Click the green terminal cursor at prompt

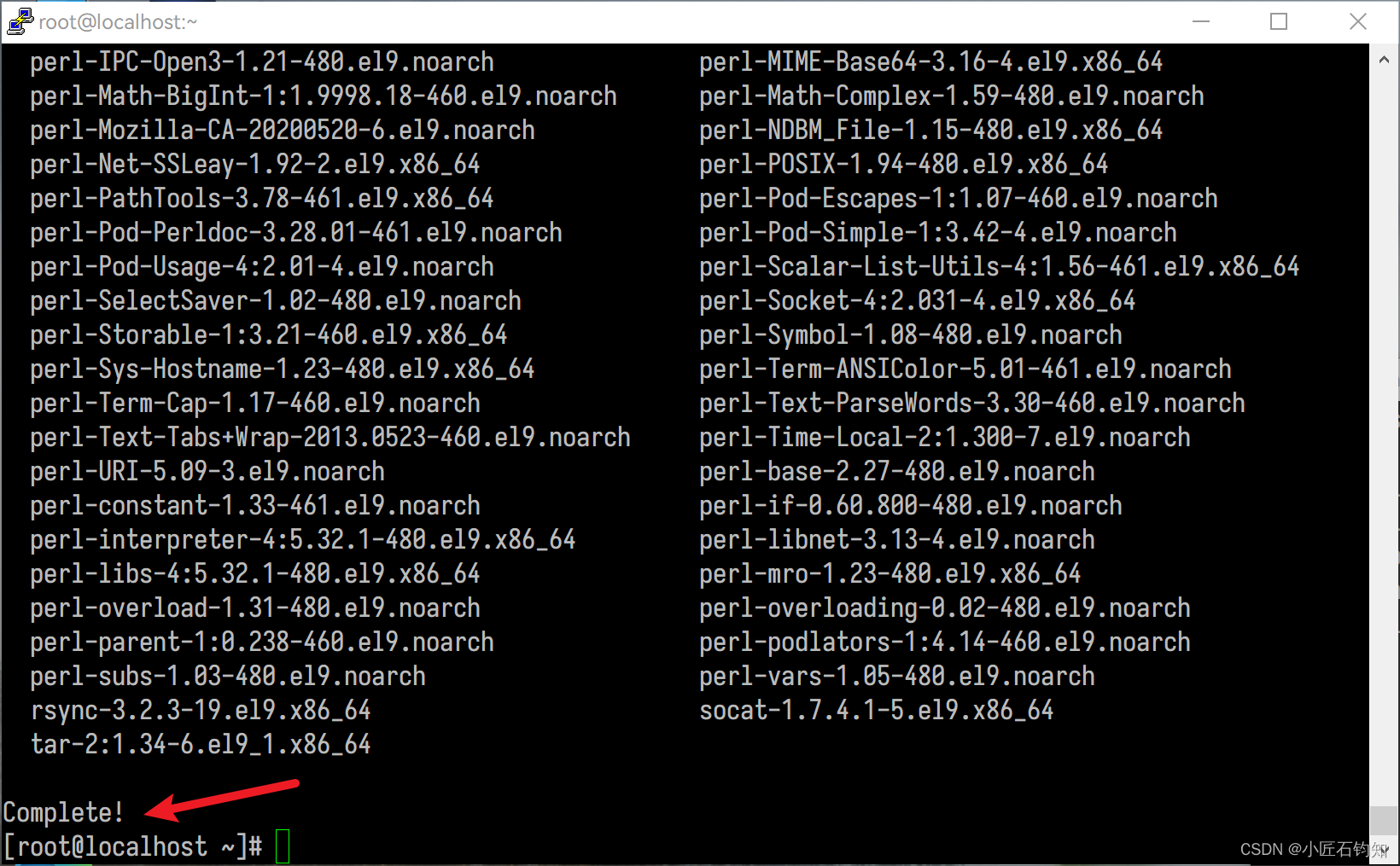coord(283,846)
